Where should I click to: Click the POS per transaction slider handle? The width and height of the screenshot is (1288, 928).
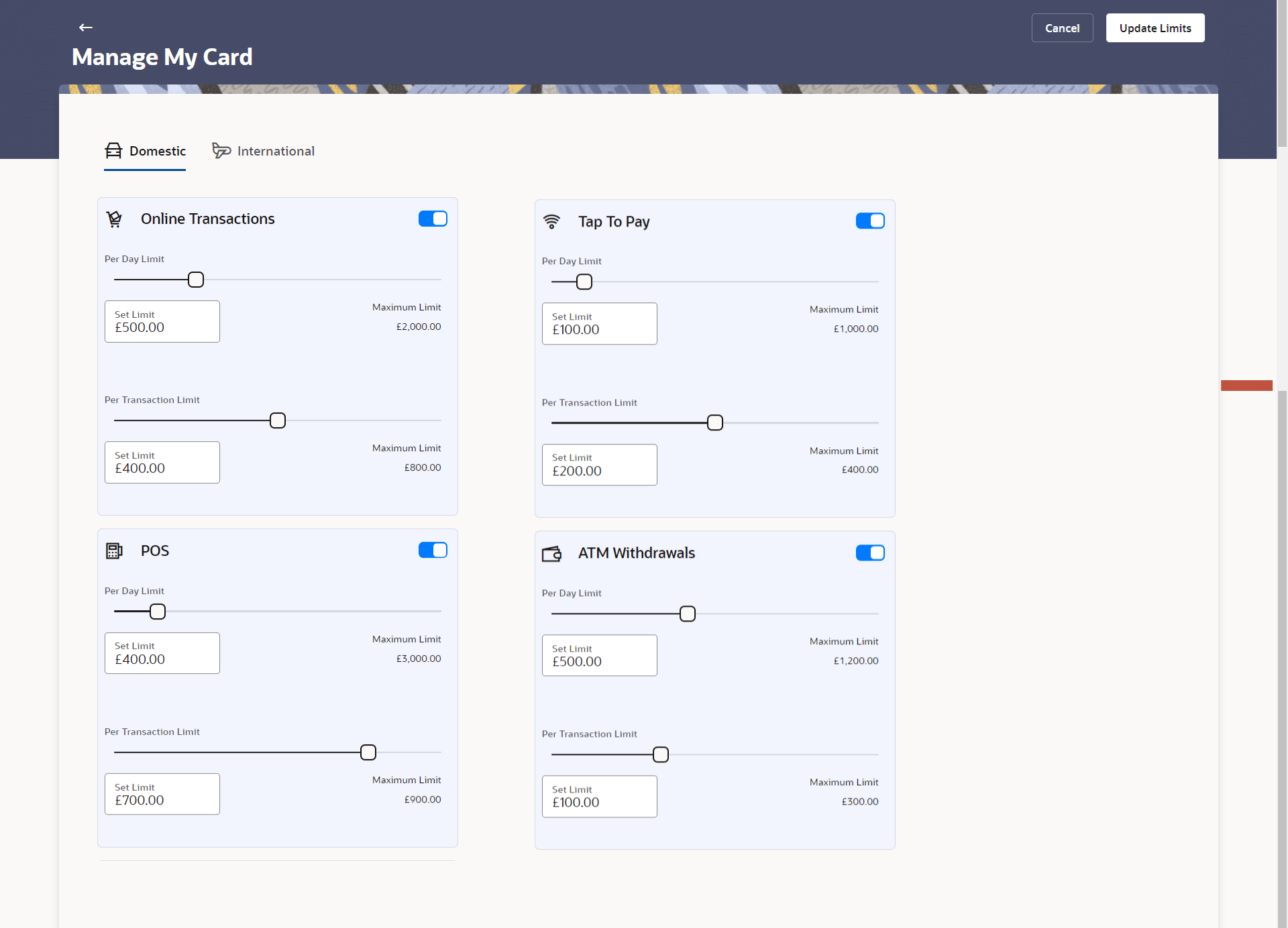pyautogui.click(x=368, y=752)
